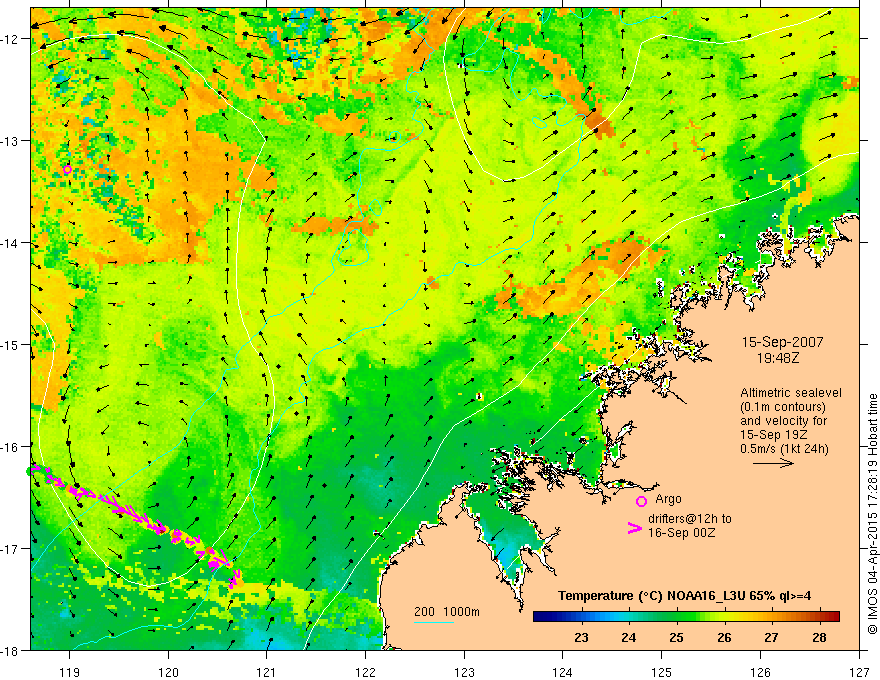Click the 122 longitude axis label
Image resolution: width=880 pixels, height=680 pixels.
(x=365, y=672)
